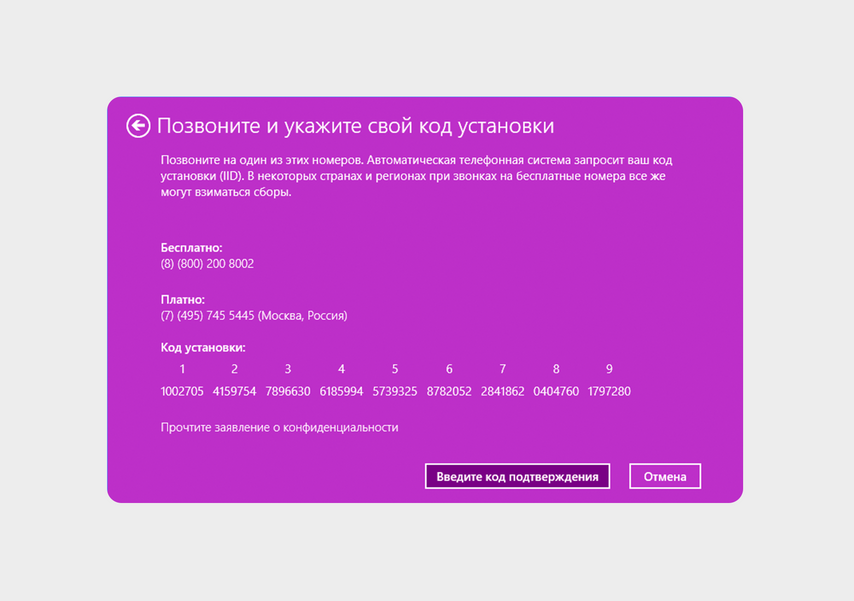This screenshot has height=601, width=854.
Task: Click installation code block 6185994
Action: 341,391
